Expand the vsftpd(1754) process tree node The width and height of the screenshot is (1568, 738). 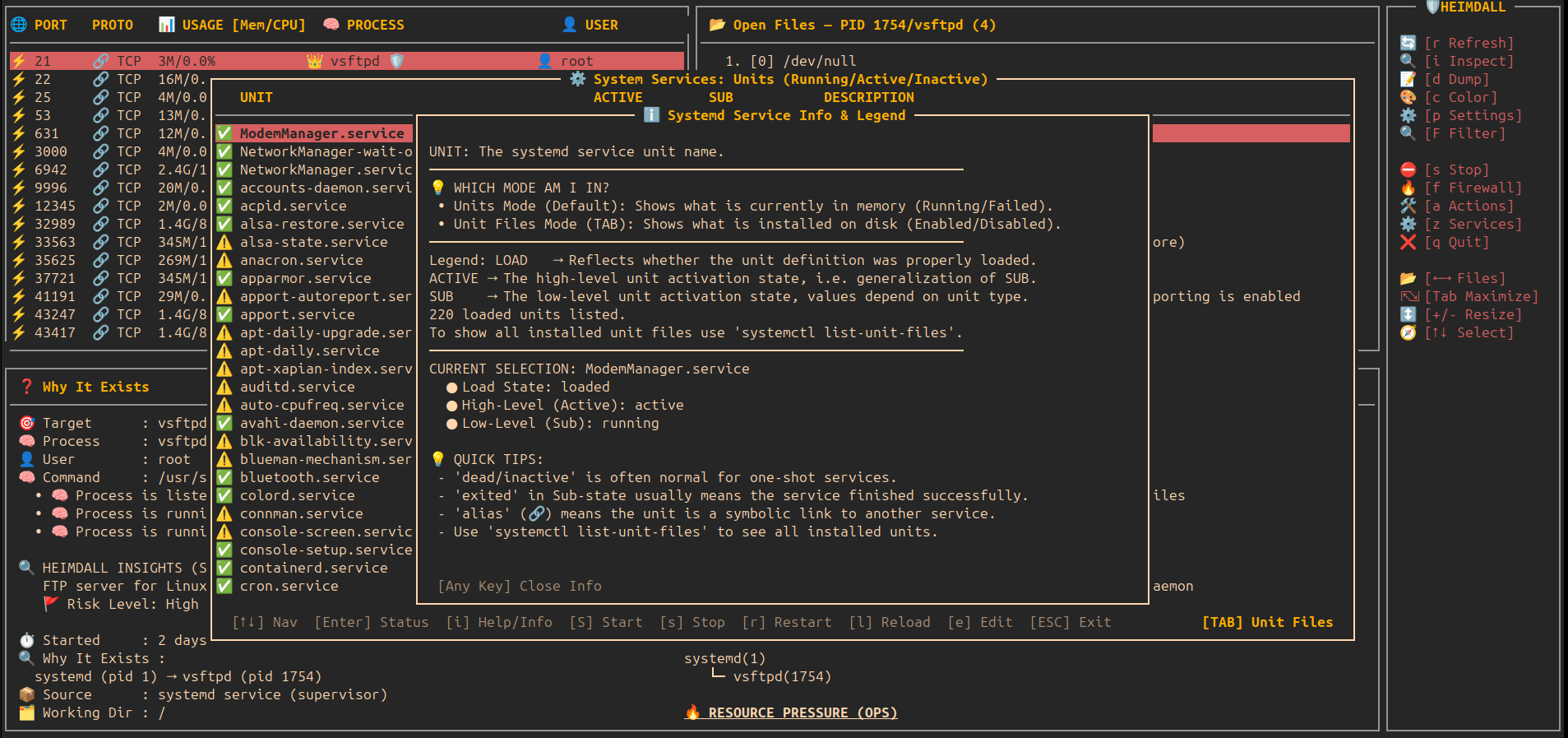coord(781,676)
